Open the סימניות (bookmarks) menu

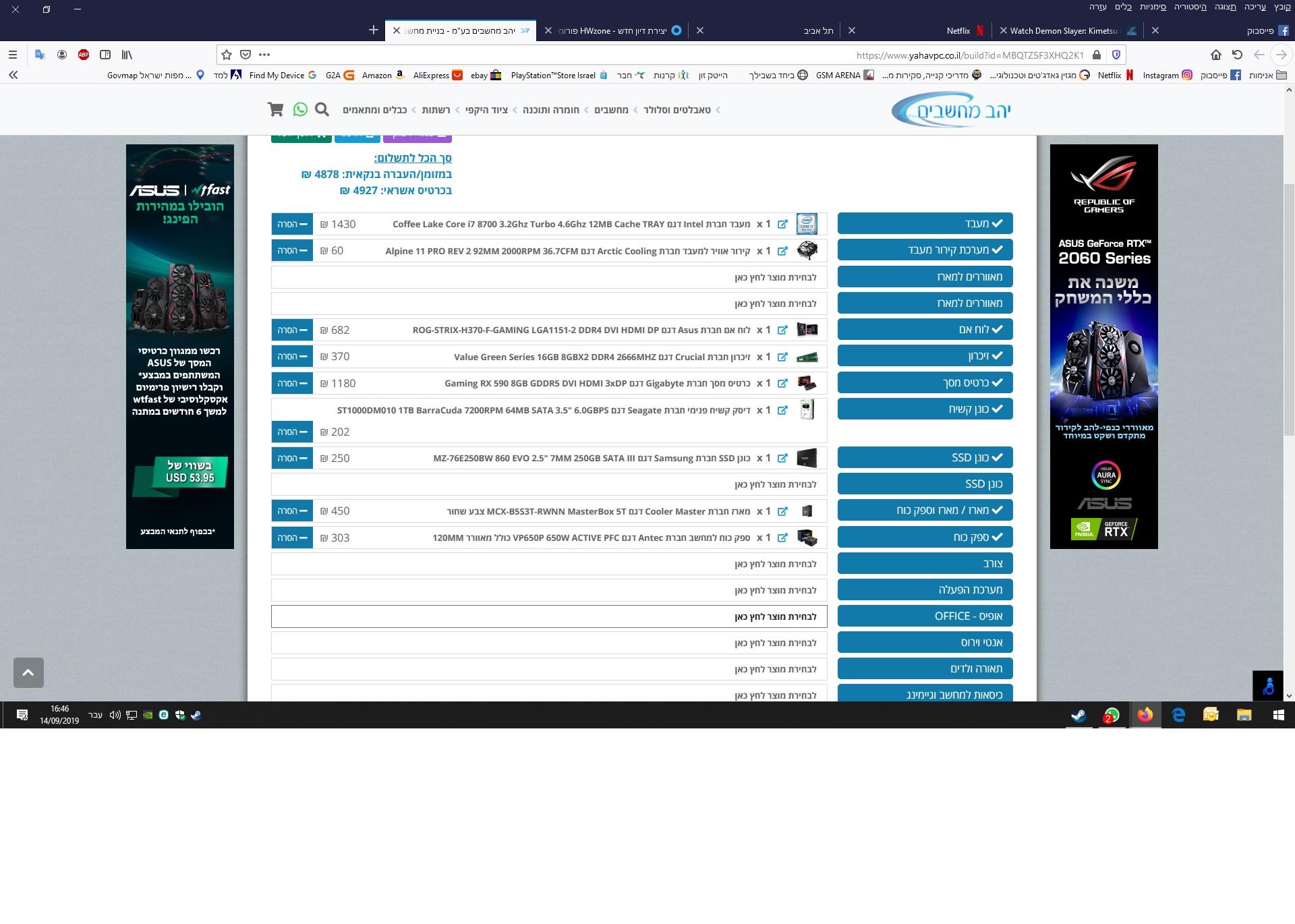[1153, 7]
